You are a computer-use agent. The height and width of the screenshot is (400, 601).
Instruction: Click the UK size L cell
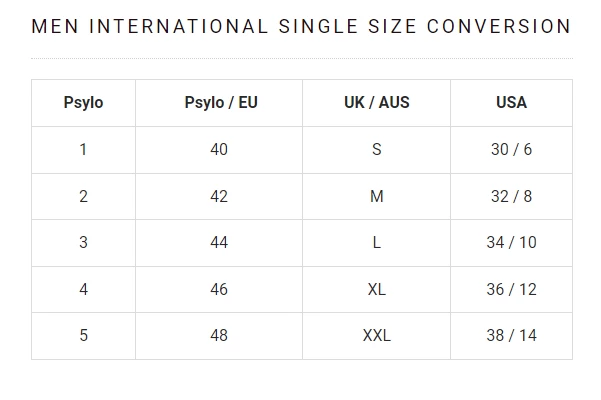[376, 243]
